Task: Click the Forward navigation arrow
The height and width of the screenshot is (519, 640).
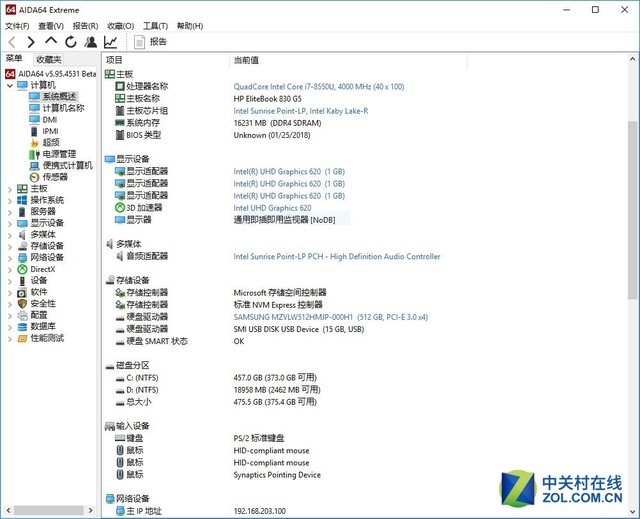Action: (x=31, y=42)
